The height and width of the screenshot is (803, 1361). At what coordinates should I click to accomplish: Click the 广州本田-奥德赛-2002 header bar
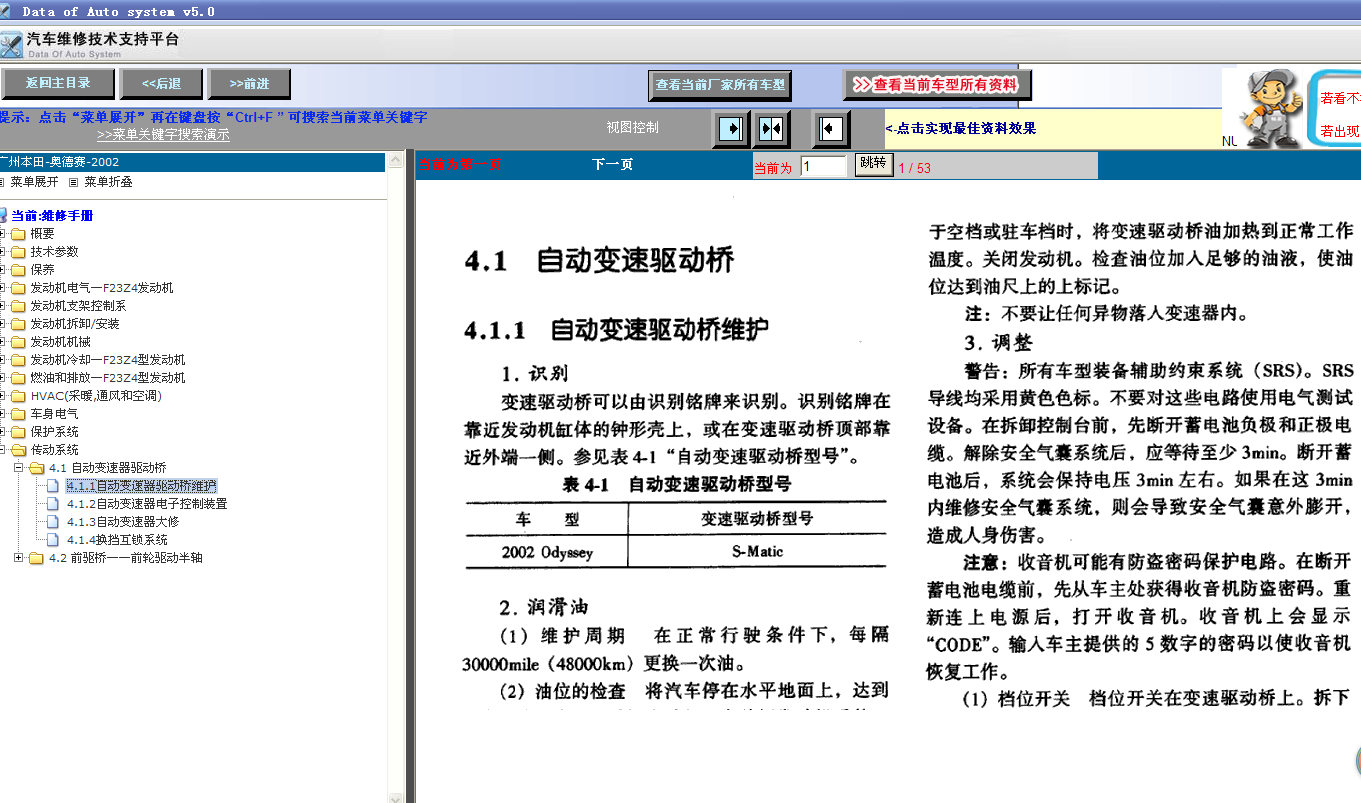pos(193,161)
